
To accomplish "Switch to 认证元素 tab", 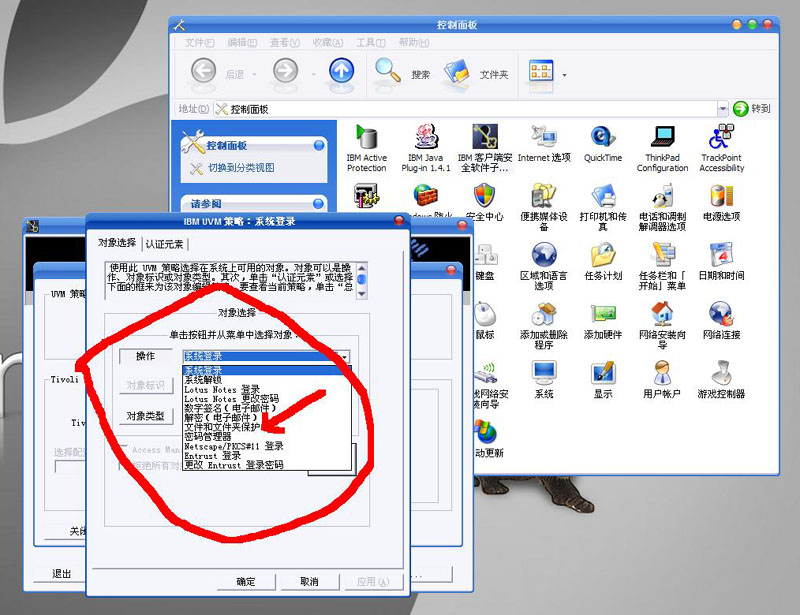I will point(164,244).
